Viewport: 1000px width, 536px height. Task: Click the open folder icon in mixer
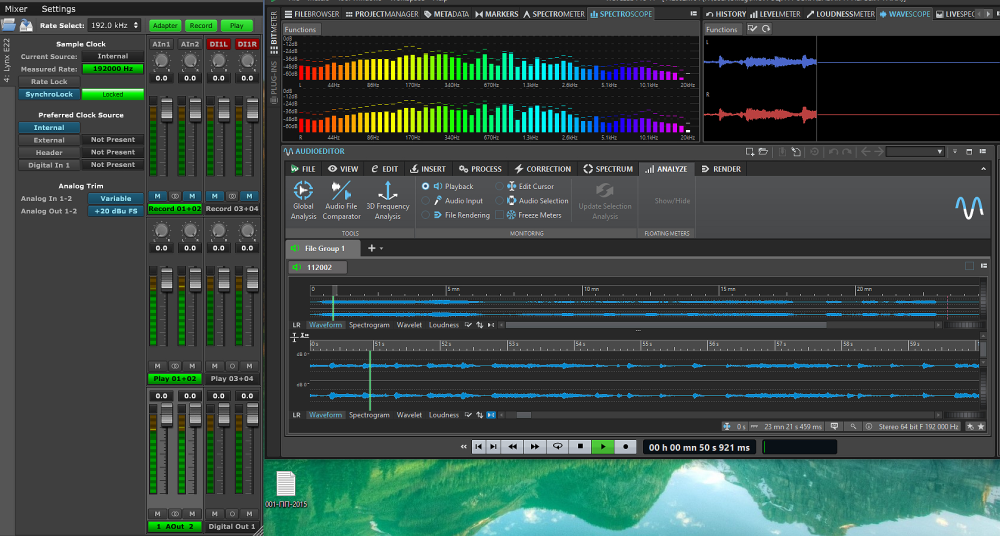pos(8,24)
